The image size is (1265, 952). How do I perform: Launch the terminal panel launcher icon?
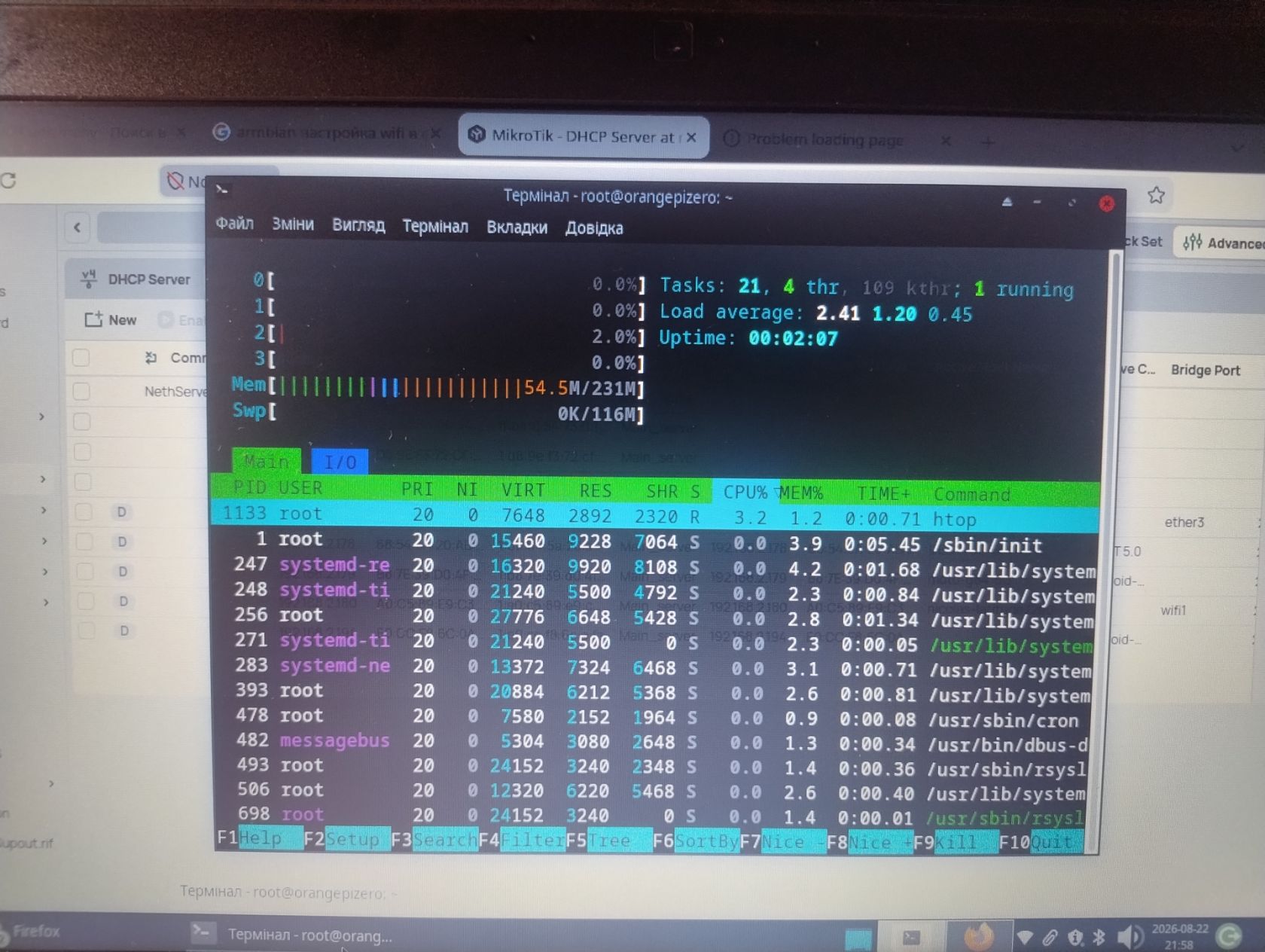tap(912, 938)
